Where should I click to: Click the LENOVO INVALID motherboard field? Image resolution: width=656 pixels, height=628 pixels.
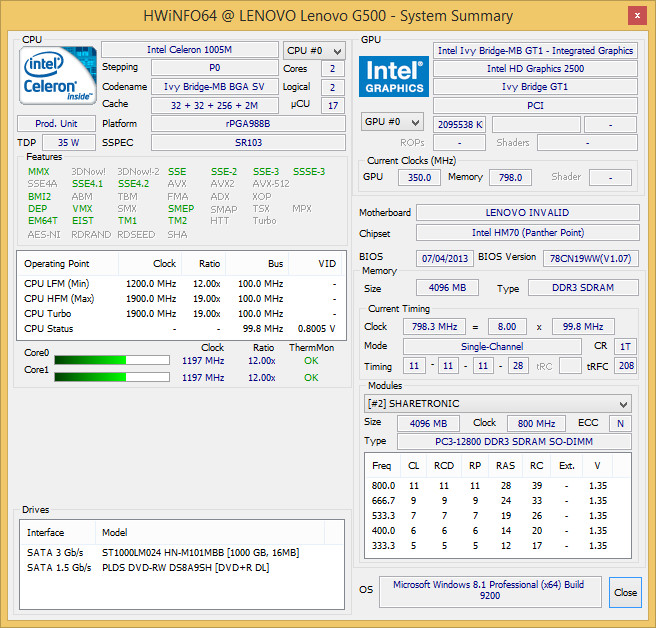528,213
